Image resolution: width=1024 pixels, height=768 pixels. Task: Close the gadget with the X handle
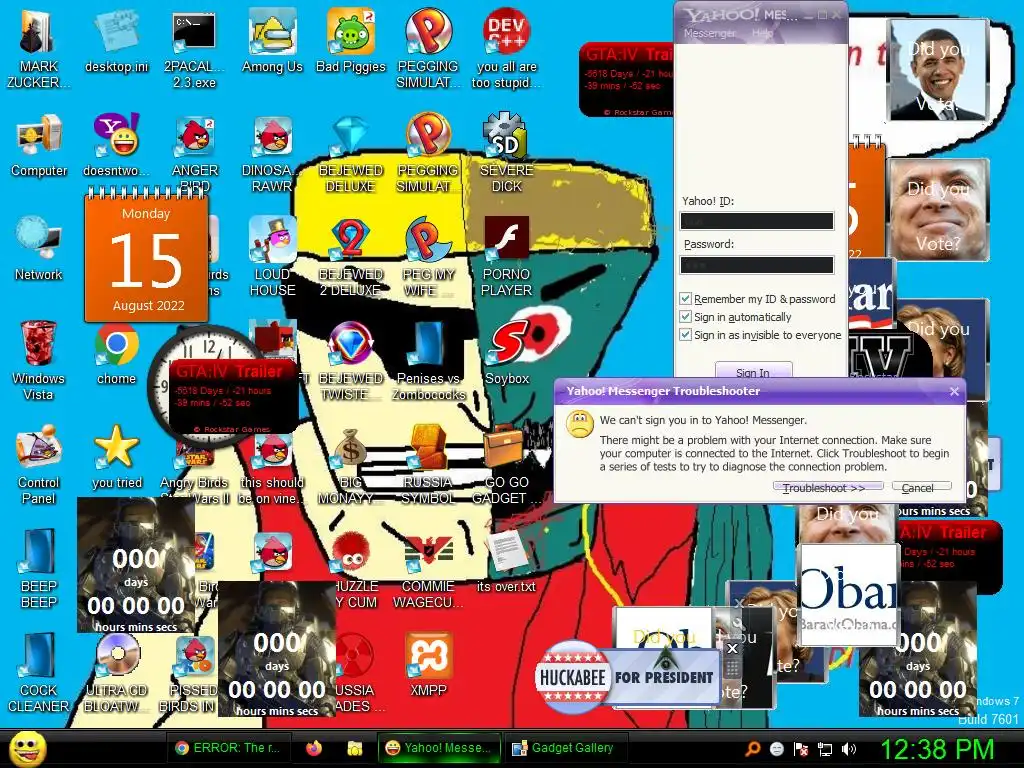(x=732, y=648)
